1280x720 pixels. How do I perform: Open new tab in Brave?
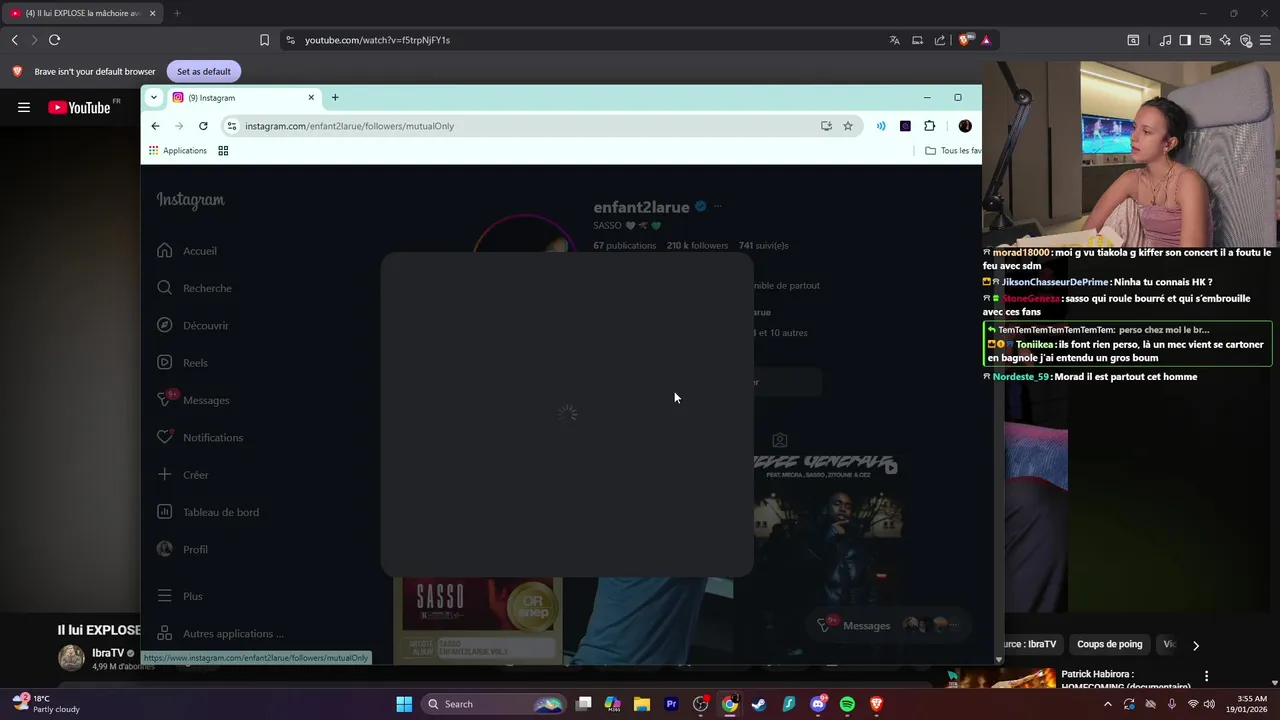pos(177,13)
